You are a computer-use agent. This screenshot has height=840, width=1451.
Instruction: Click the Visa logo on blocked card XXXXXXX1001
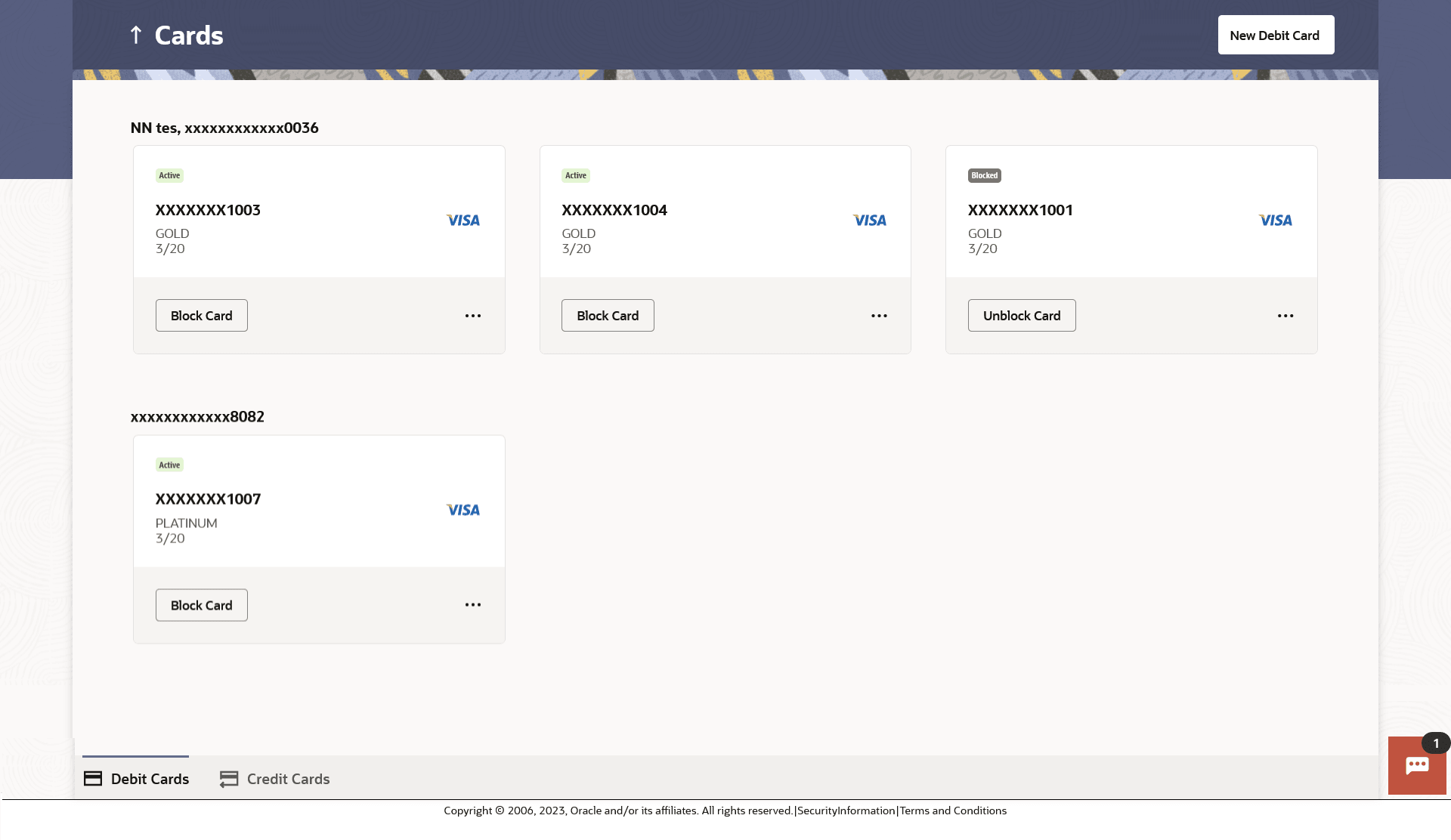coord(1275,220)
